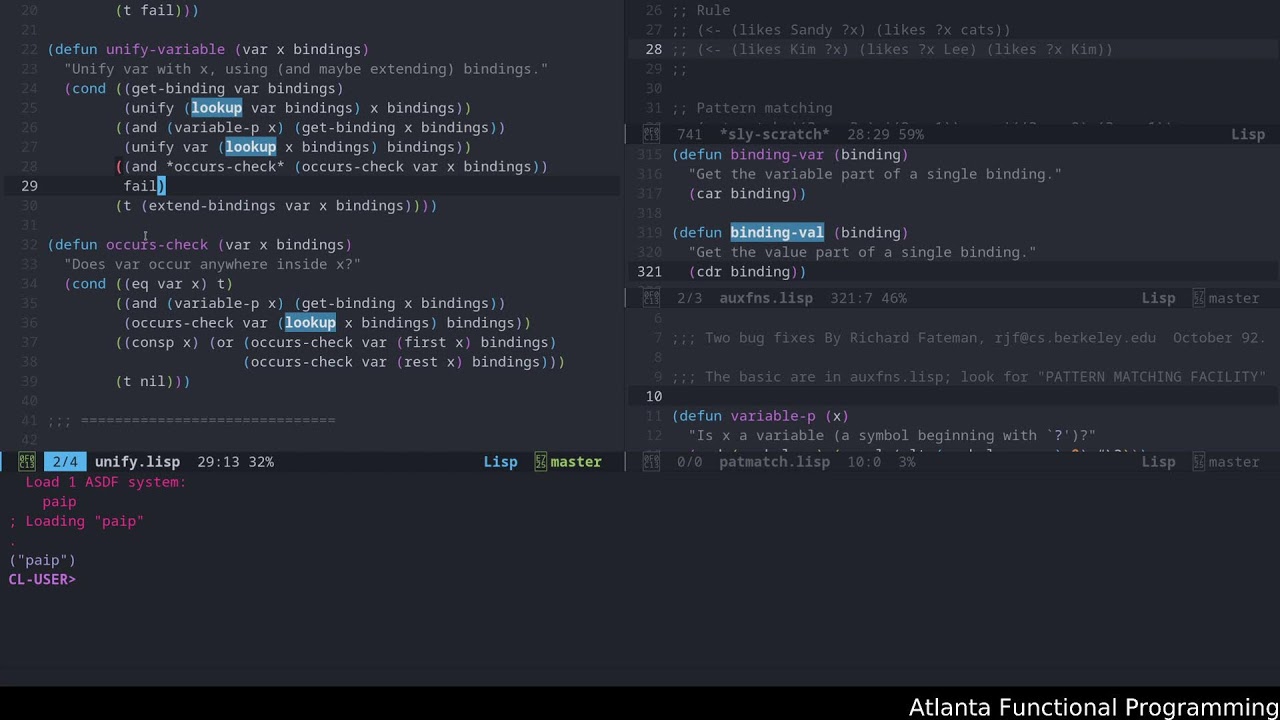This screenshot has width=1280, height=720.
Task: Click the rjf@cs.berkeley.edu email in the comment
Action: tap(1075, 338)
